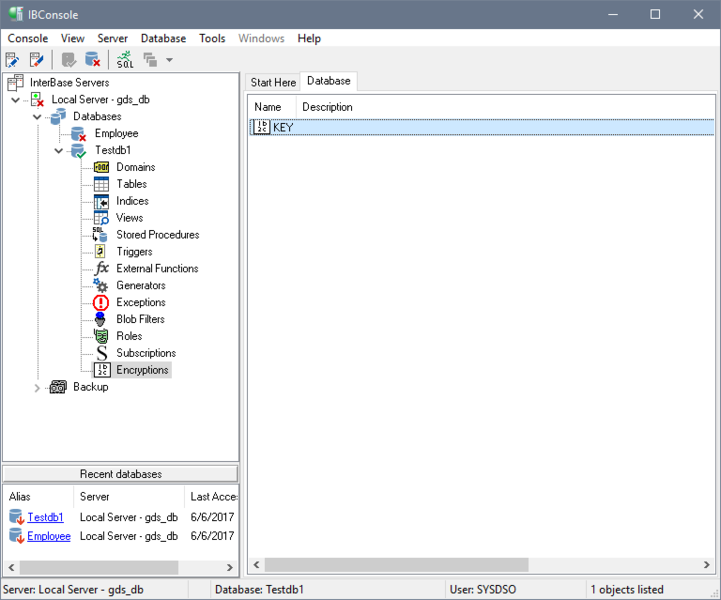This screenshot has width=721, height=600.
Task: Open the Tools menu
Action: point(212,38)
